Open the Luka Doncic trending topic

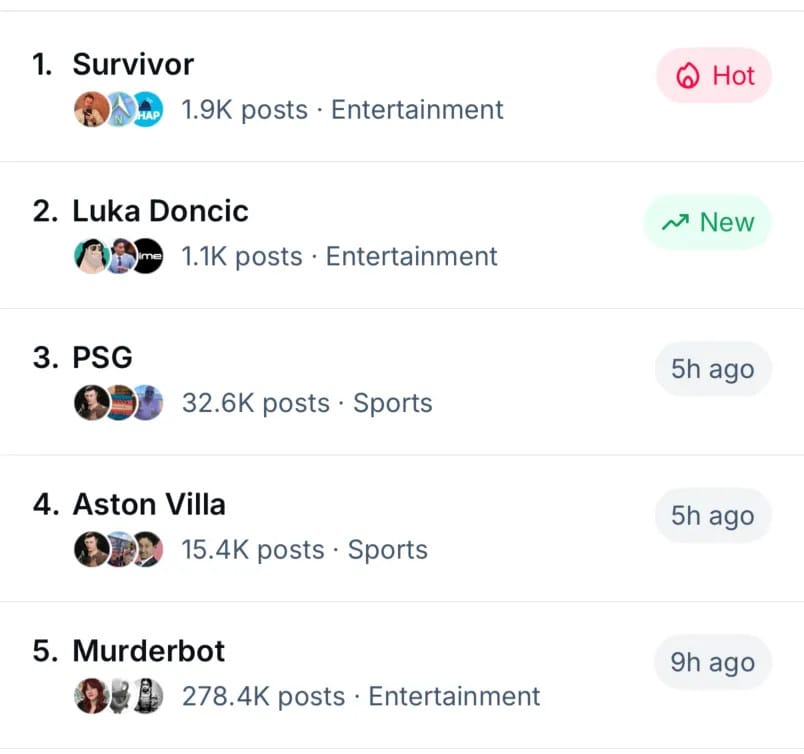click(x=160, y=212)
